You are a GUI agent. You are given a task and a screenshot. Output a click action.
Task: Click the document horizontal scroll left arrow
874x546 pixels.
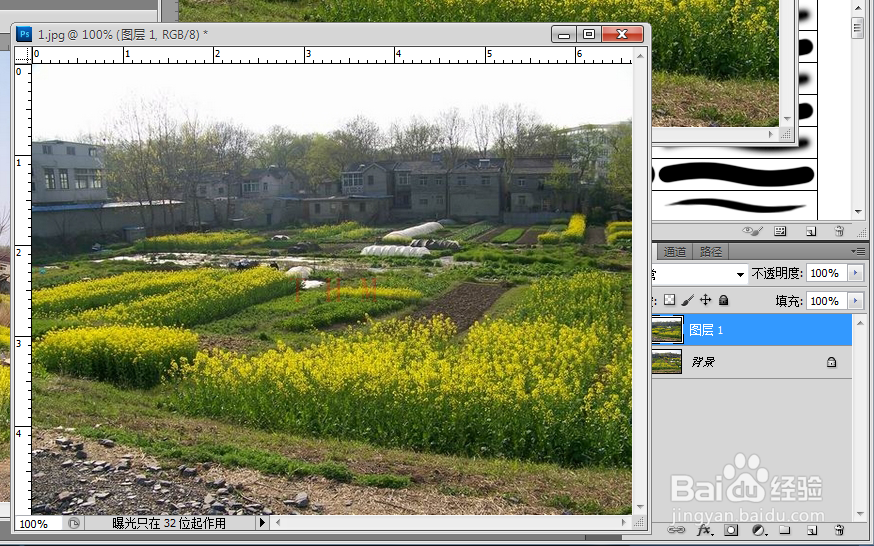(278, 523)
